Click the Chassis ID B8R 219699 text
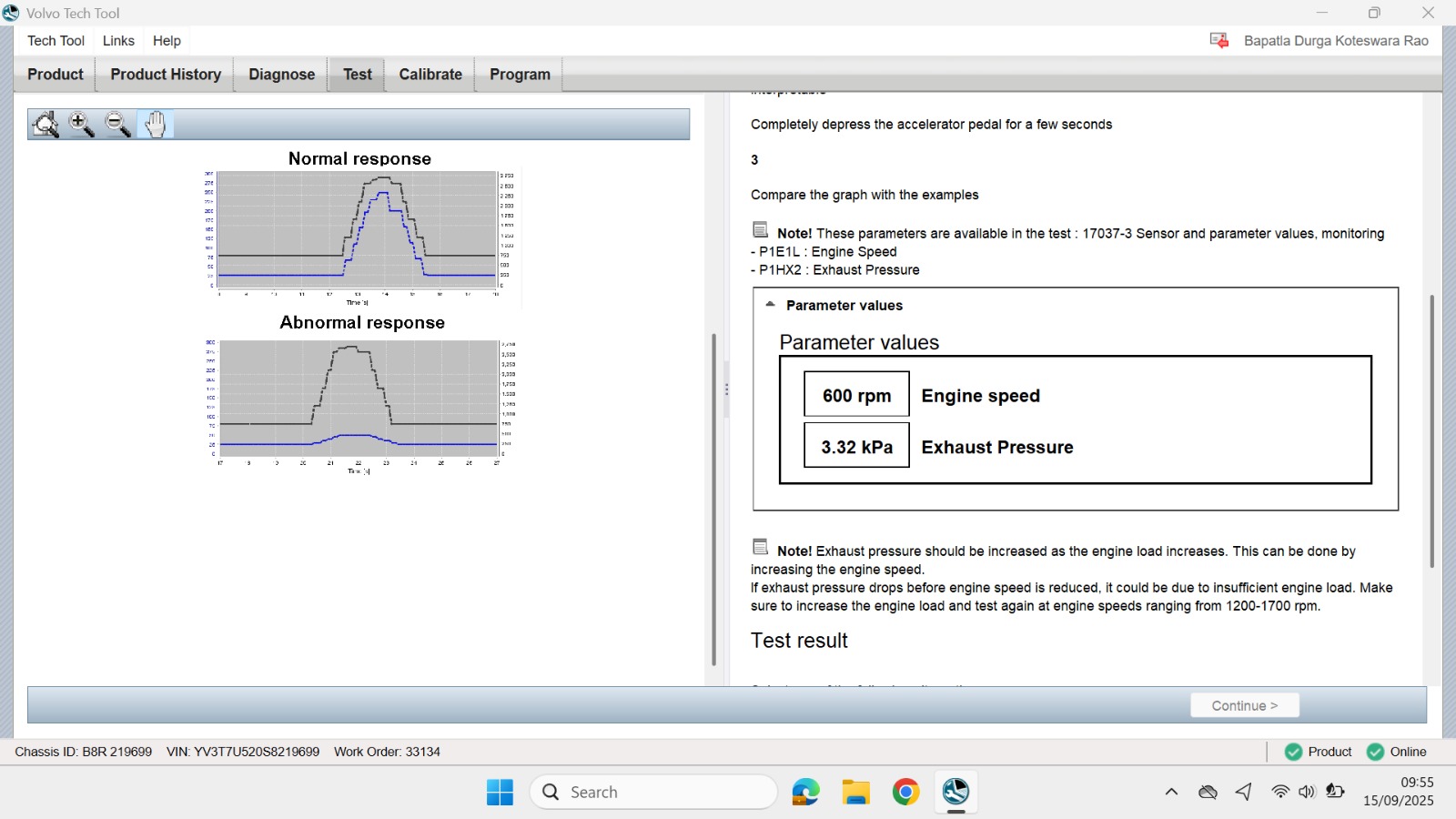 pos(84,752)
